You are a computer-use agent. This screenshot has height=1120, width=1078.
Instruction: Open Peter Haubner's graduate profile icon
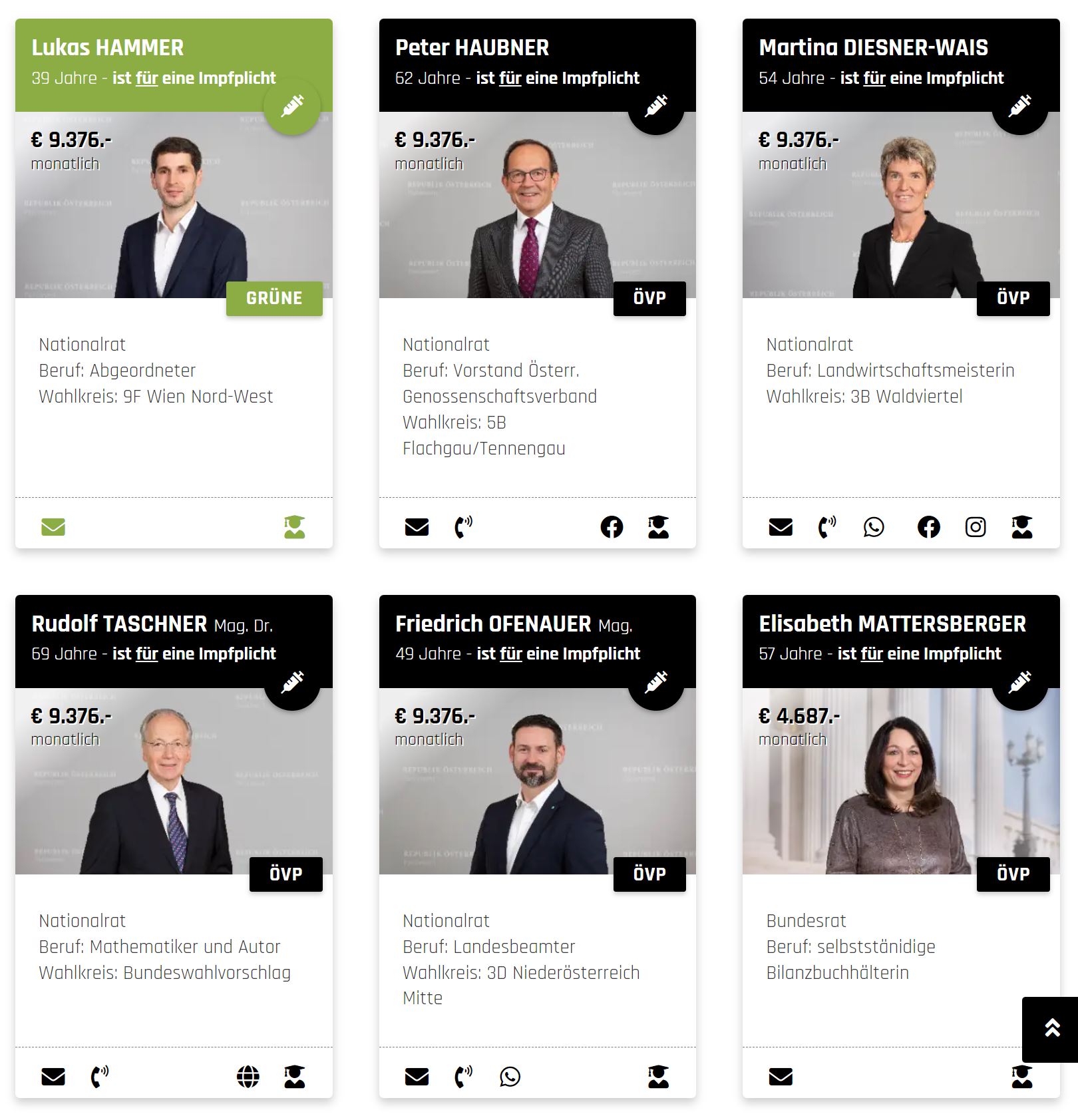(x=658, y=527)
